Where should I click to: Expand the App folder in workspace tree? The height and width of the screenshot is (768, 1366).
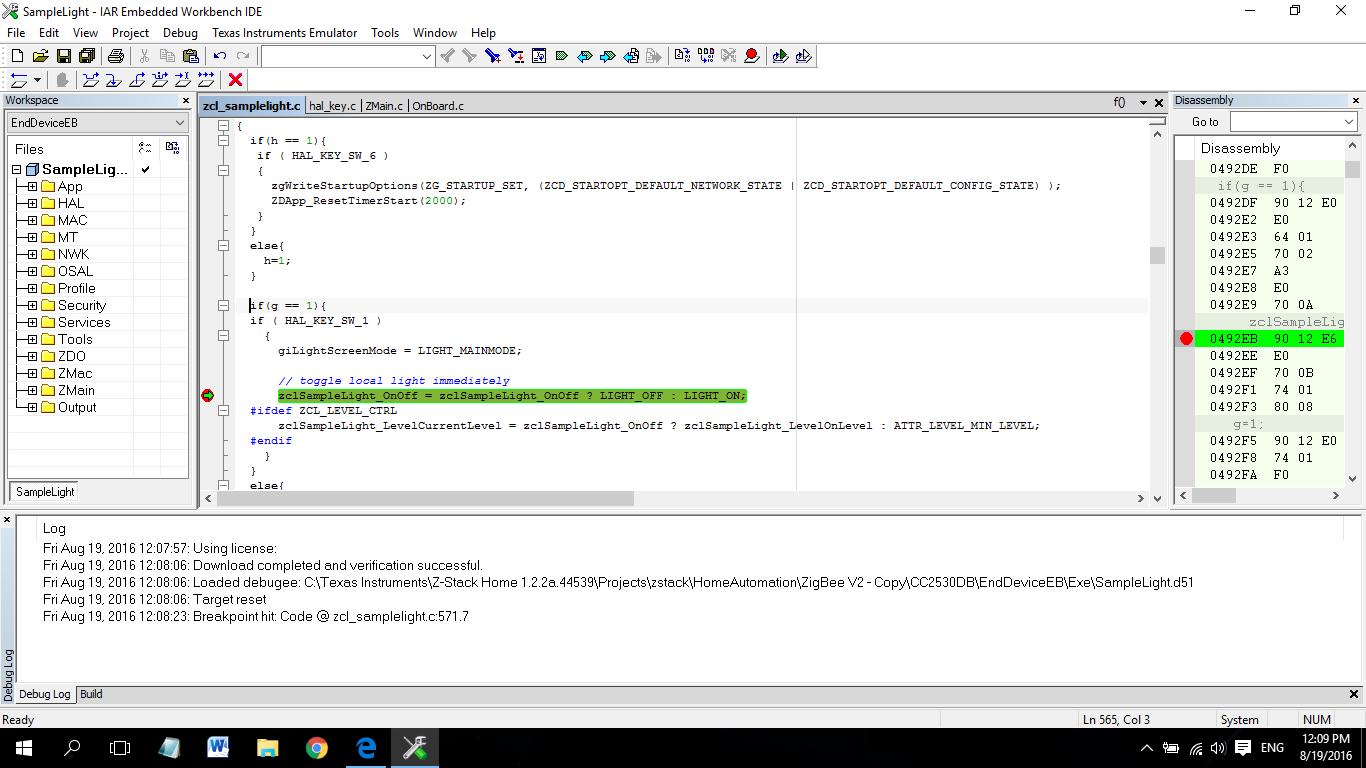[x=32, y=186]
